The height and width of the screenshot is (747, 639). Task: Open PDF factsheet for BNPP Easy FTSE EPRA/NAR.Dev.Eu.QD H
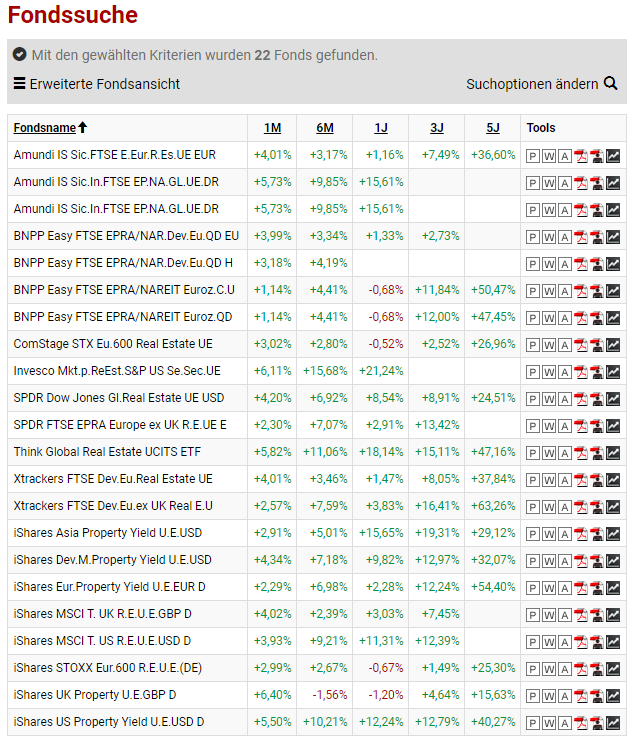tap(581, 263)
